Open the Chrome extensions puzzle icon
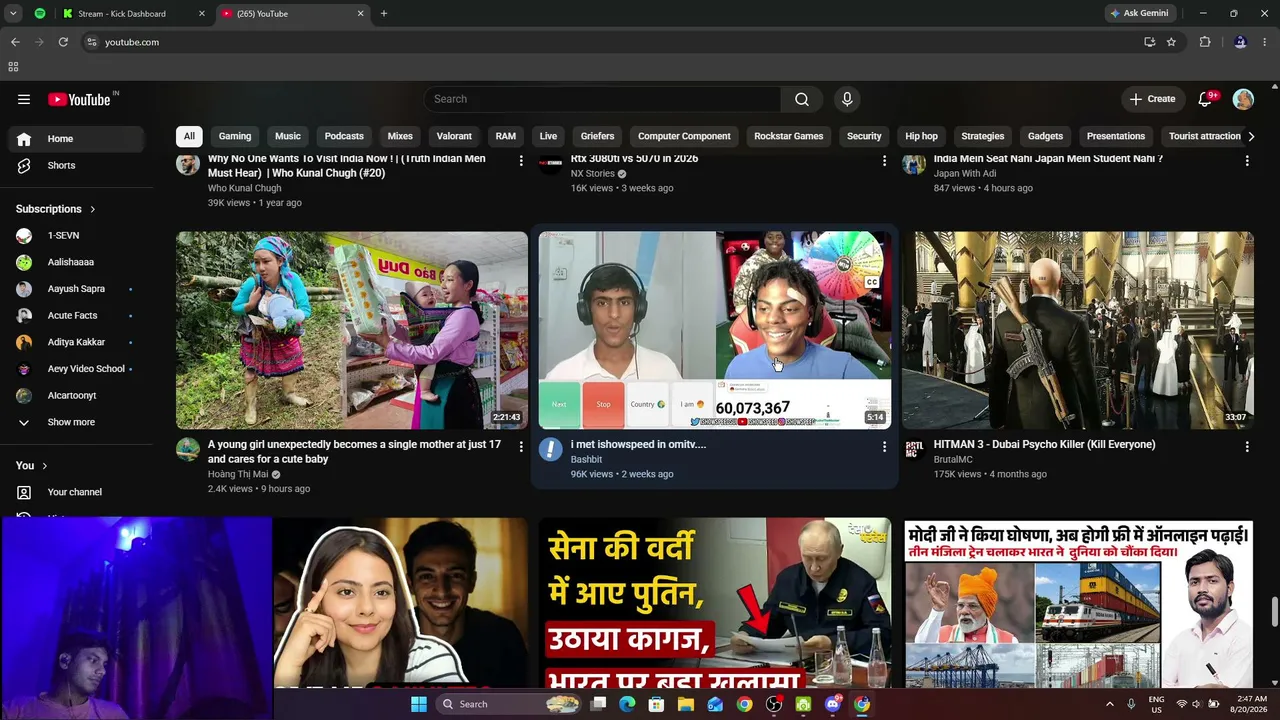This screenshot has width=1280, height=720. tap(1205, 42)
